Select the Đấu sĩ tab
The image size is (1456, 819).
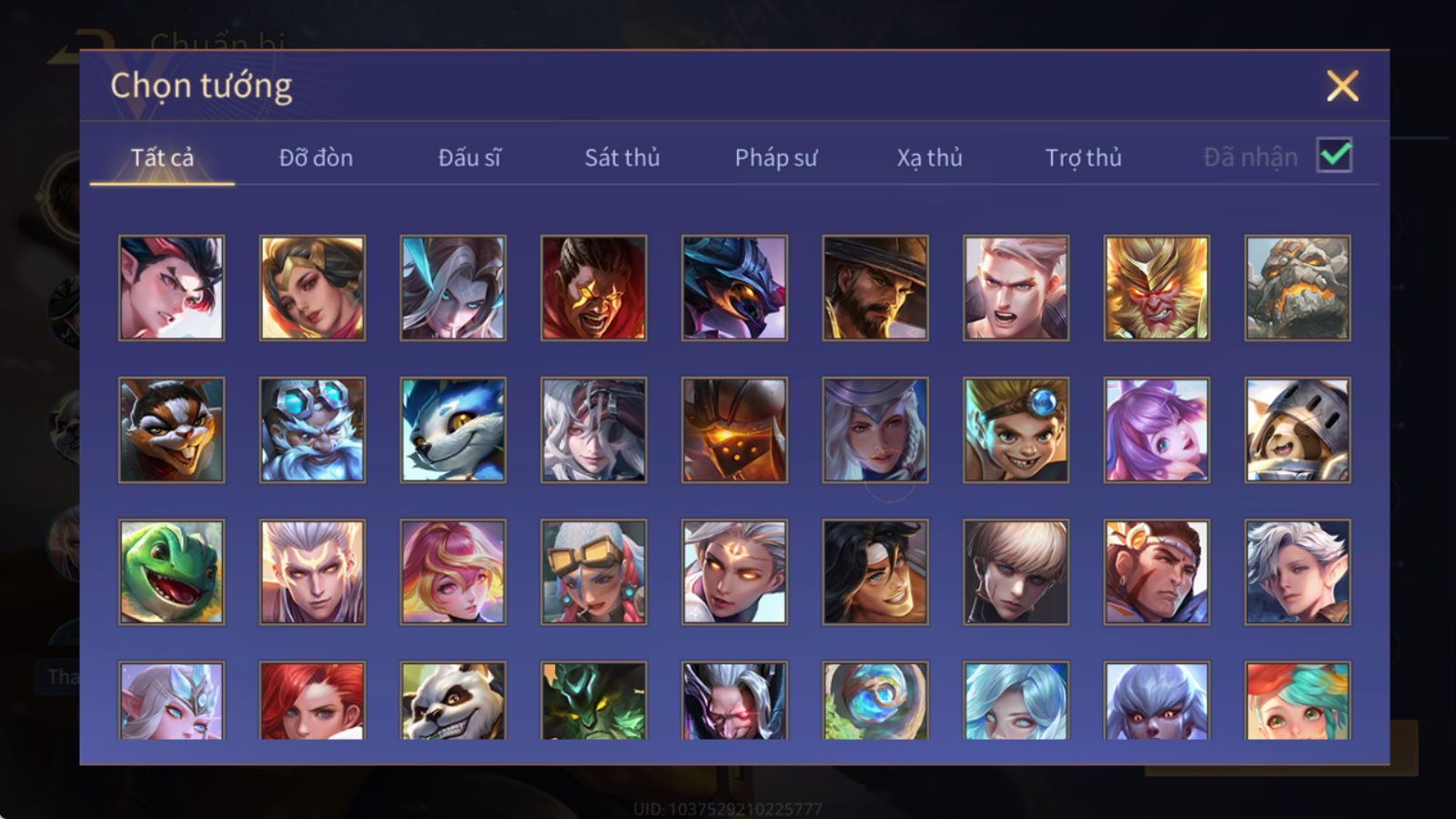tap(470, 157)
